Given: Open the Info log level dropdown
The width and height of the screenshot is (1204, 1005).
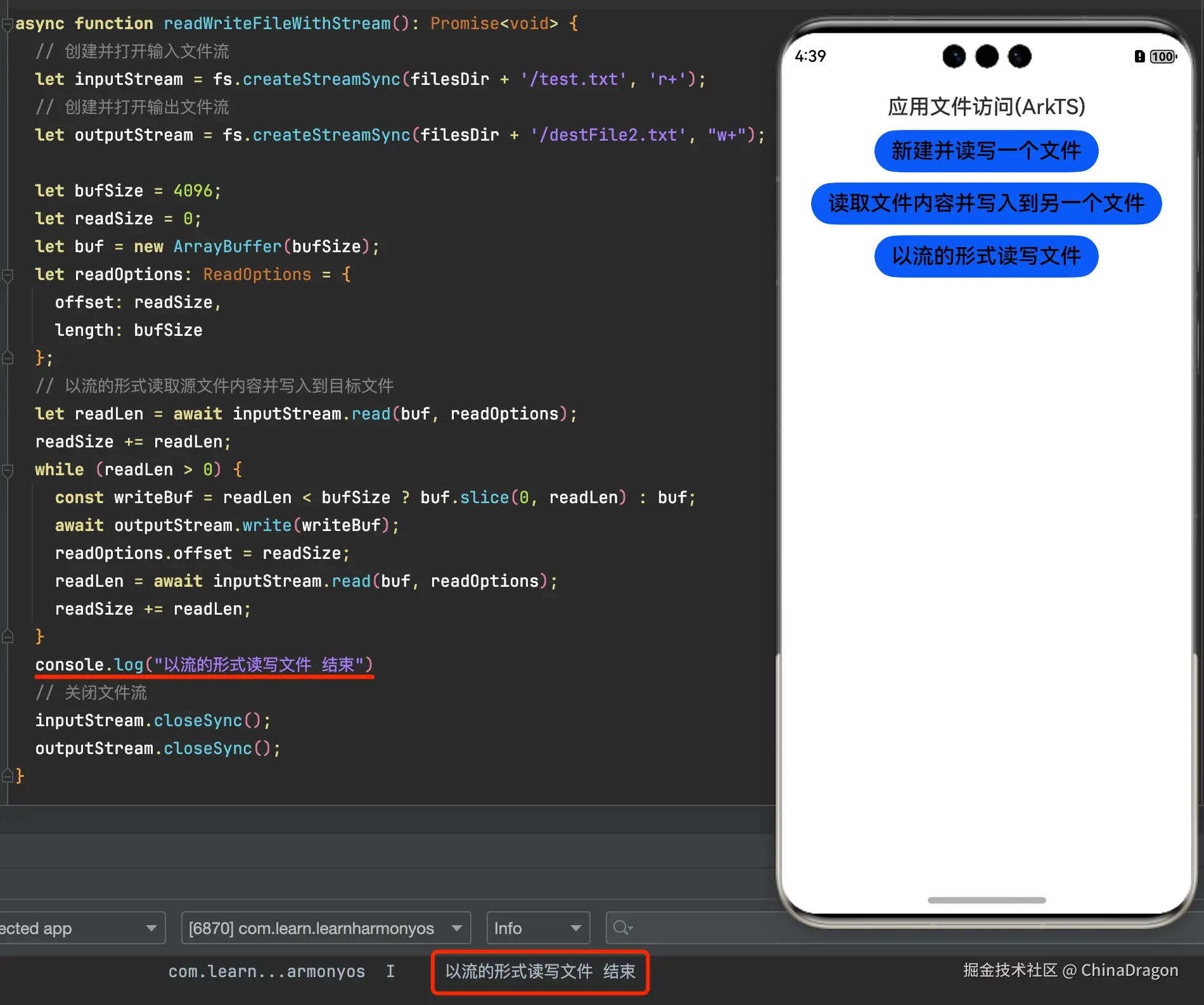Looking at the screenshot, I should click(x=538, y=928).
